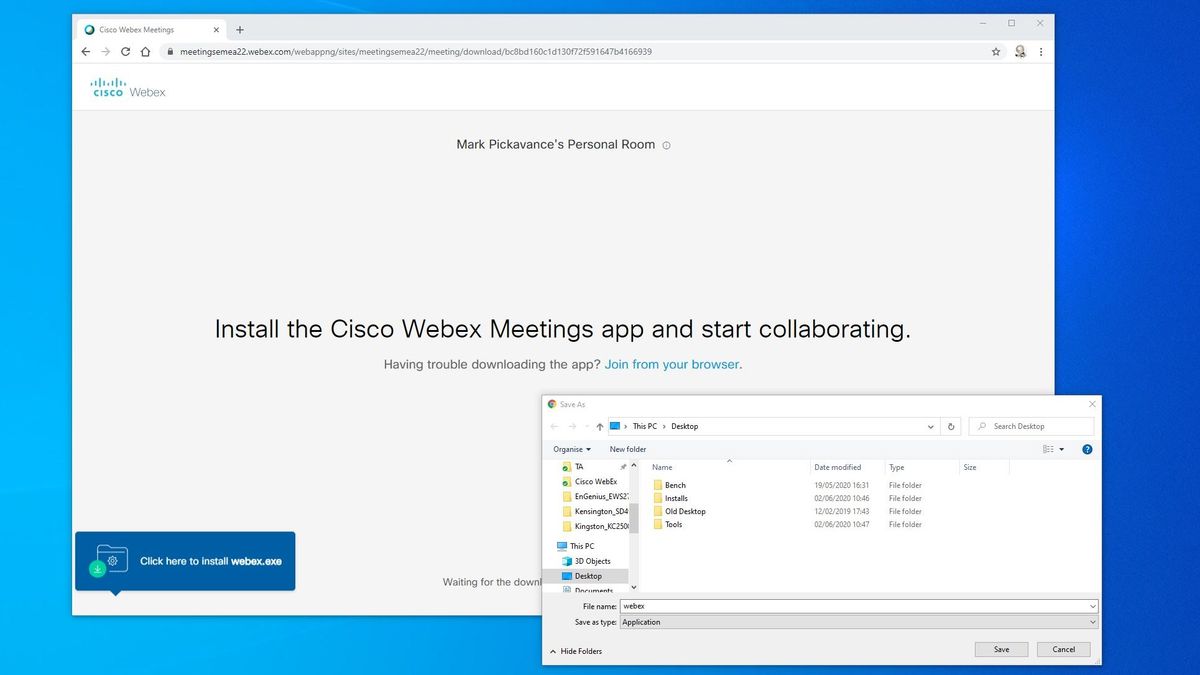
Task: Open a new browser tab
Action: [238, 29]
